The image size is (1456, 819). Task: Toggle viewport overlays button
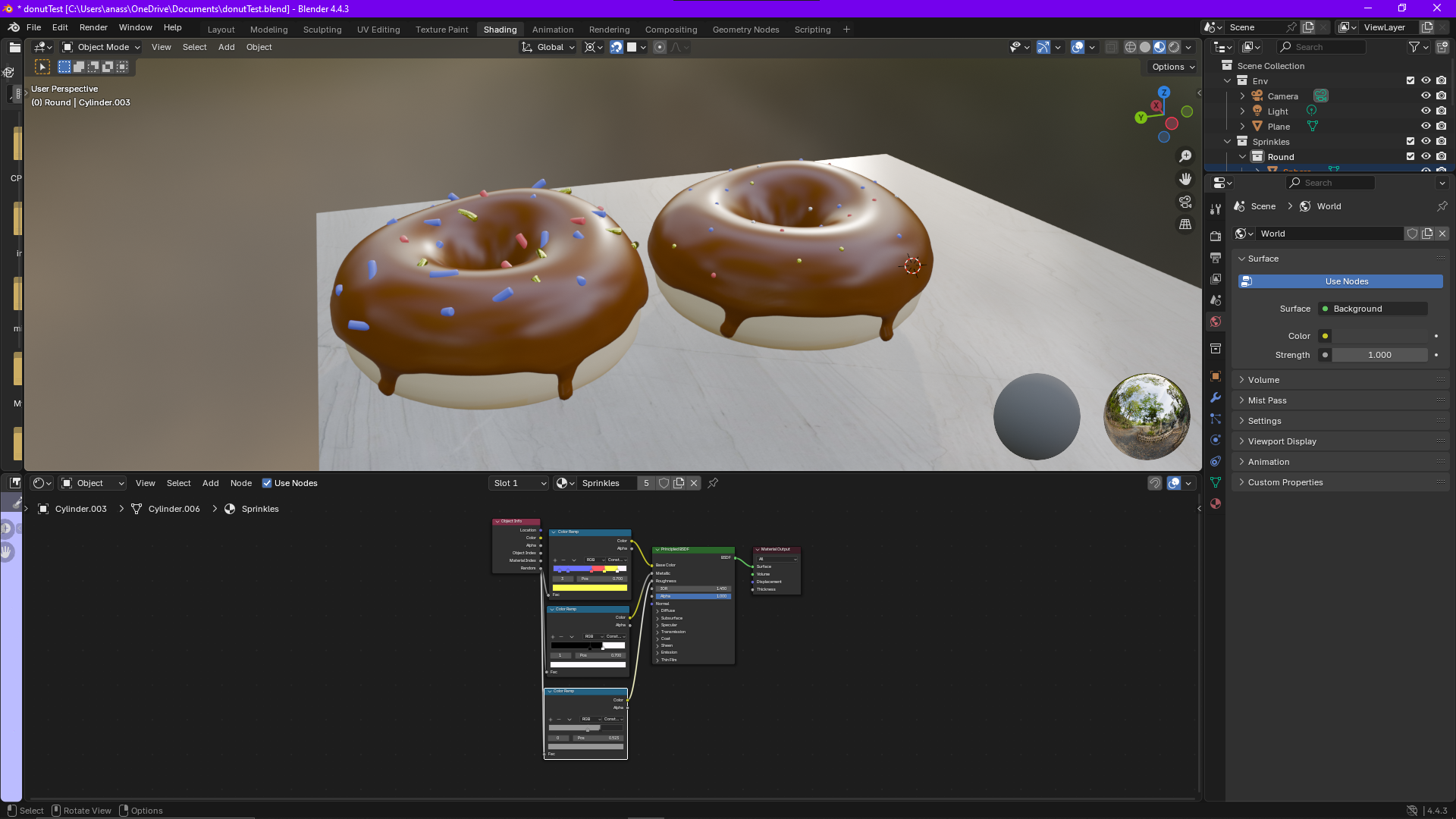tap(1078, 47)
